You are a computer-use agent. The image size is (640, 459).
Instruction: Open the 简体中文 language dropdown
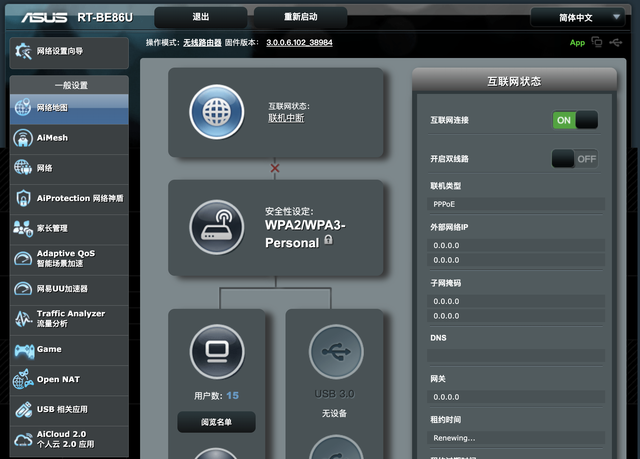coord(578,17)
